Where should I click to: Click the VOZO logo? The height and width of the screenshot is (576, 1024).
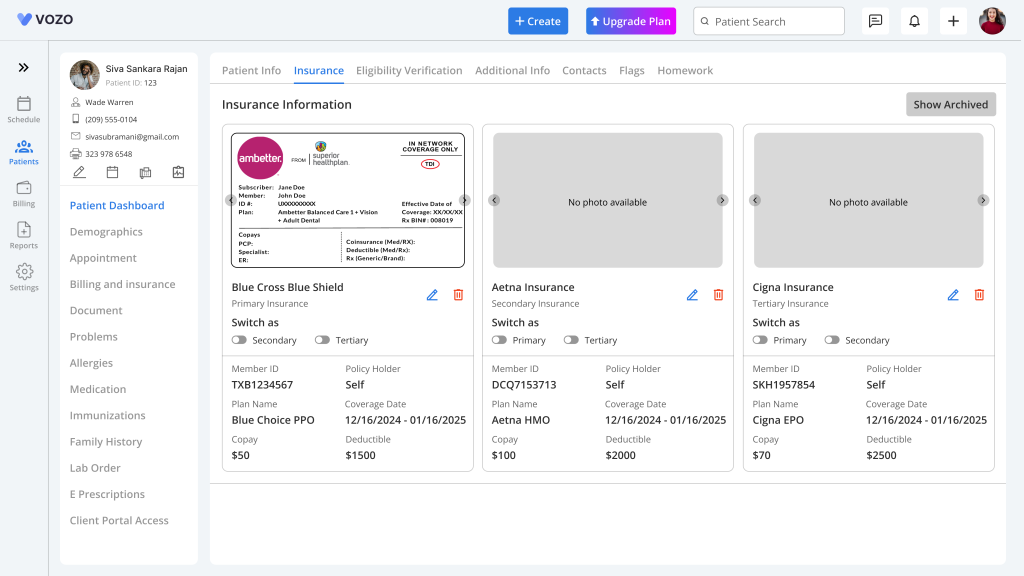coord(45,20)
